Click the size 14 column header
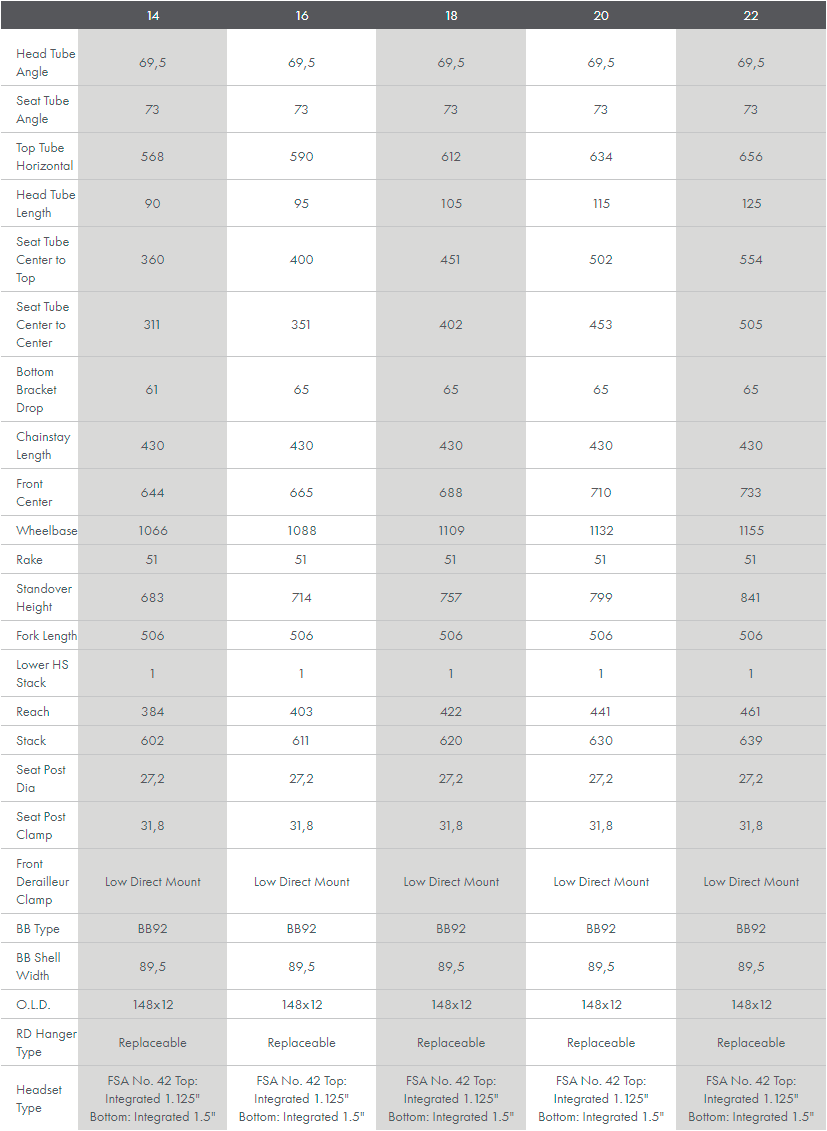This screenshot has height=1131, width=827. (x=152, y=15)
